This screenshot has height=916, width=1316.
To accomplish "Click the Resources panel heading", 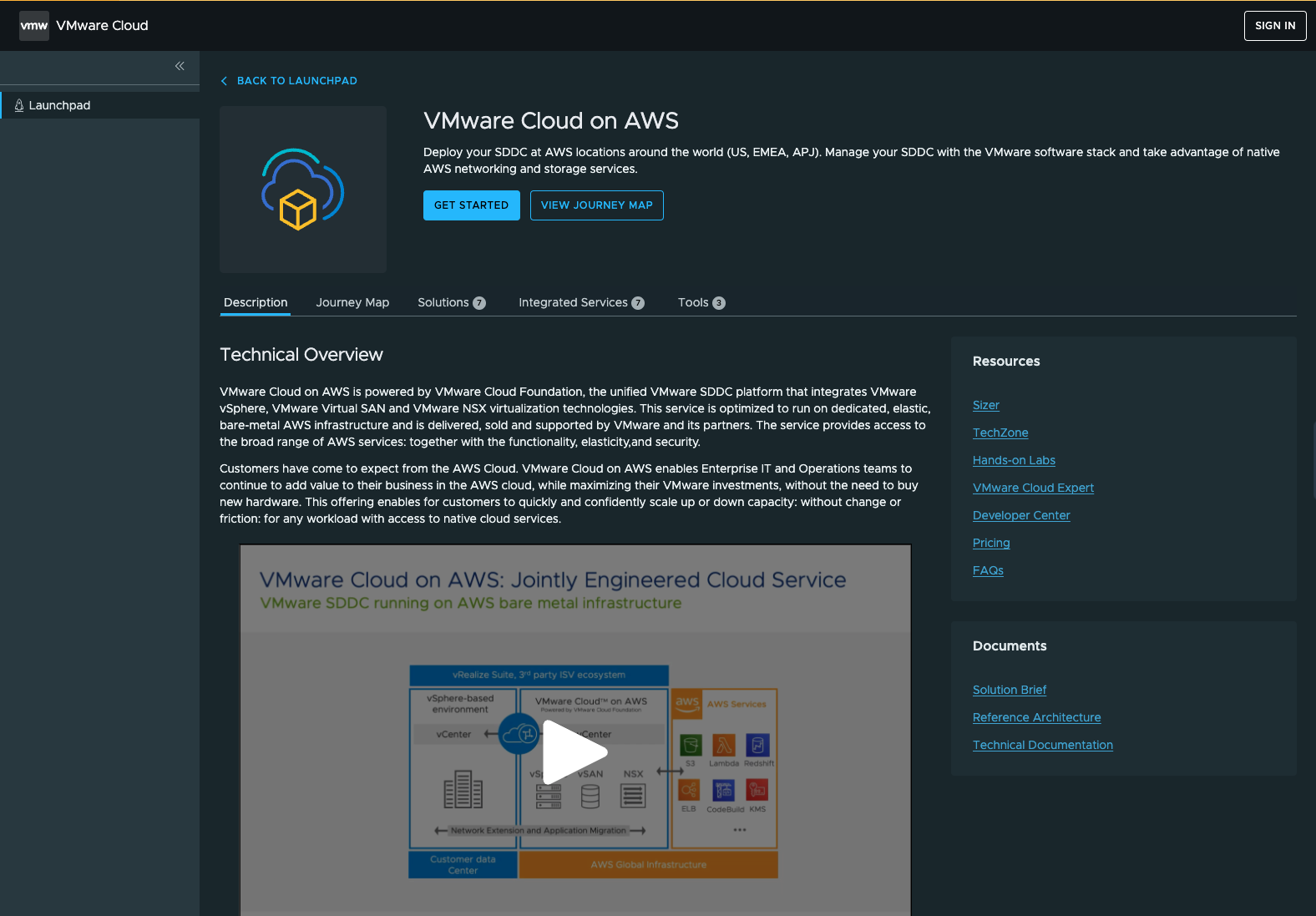I will 1006,362.
